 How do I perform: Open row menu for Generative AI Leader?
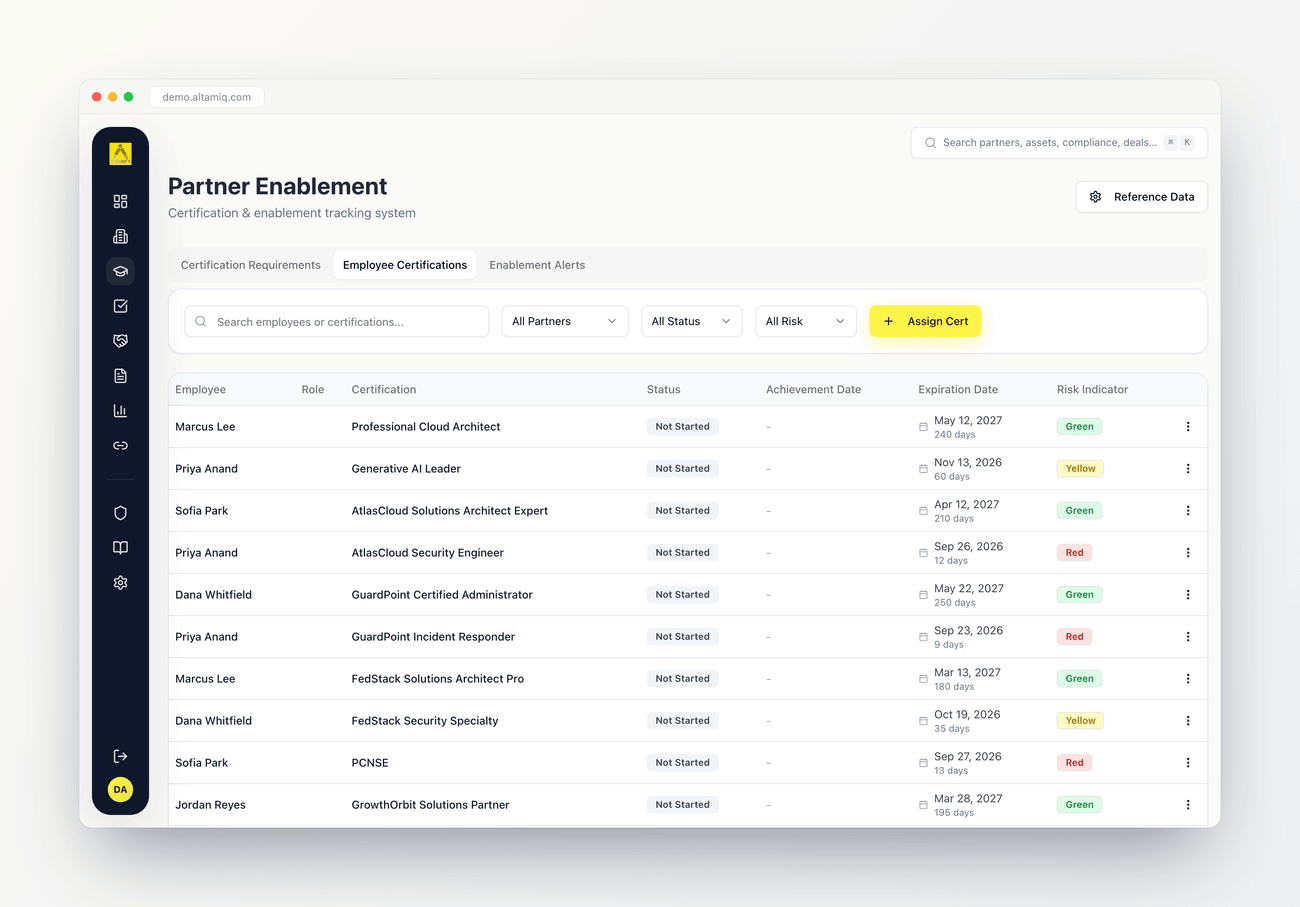click(1188, 469)
